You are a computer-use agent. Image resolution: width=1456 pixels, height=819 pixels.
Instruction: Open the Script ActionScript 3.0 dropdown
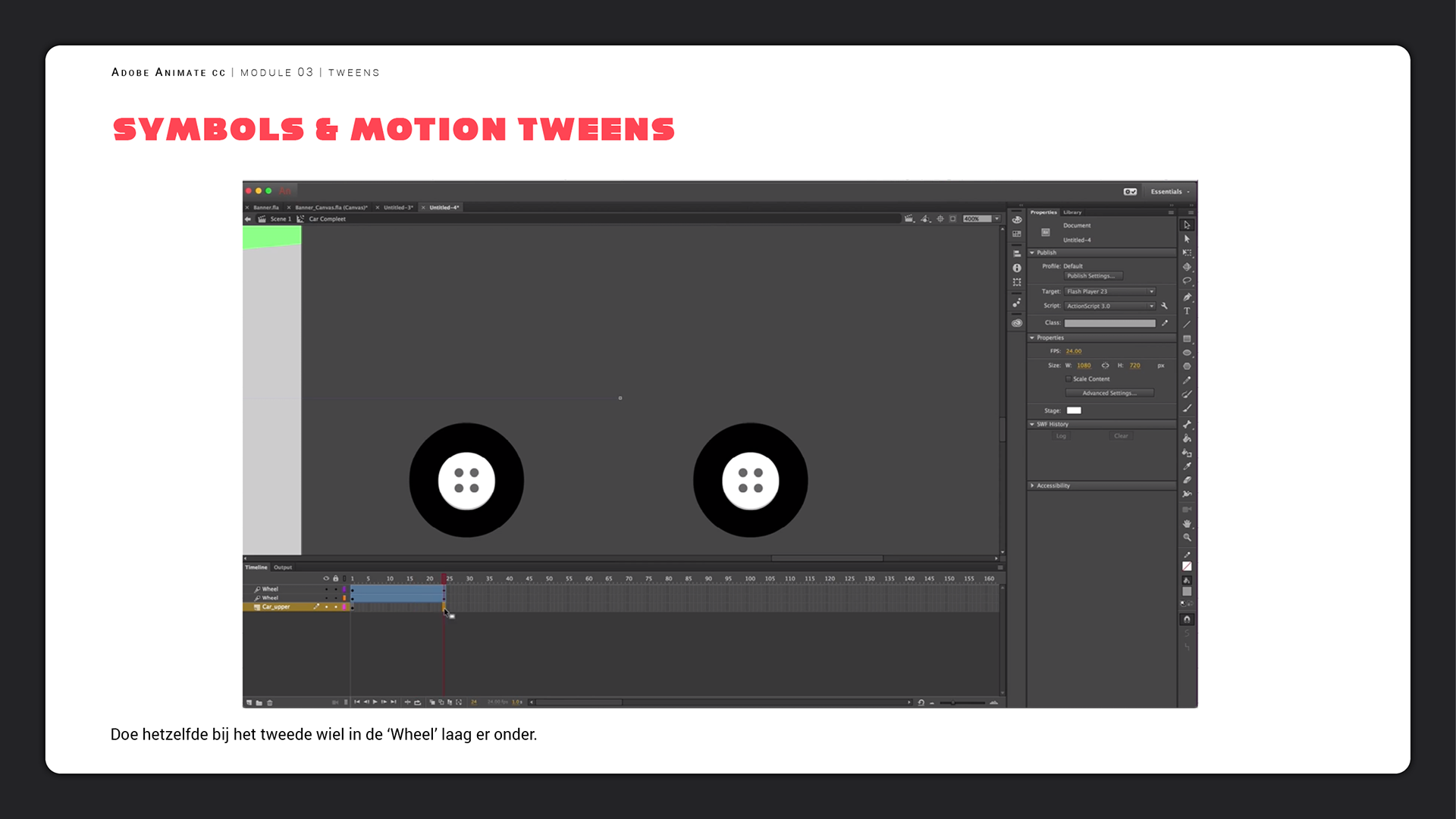click(x=1109, y=306)
